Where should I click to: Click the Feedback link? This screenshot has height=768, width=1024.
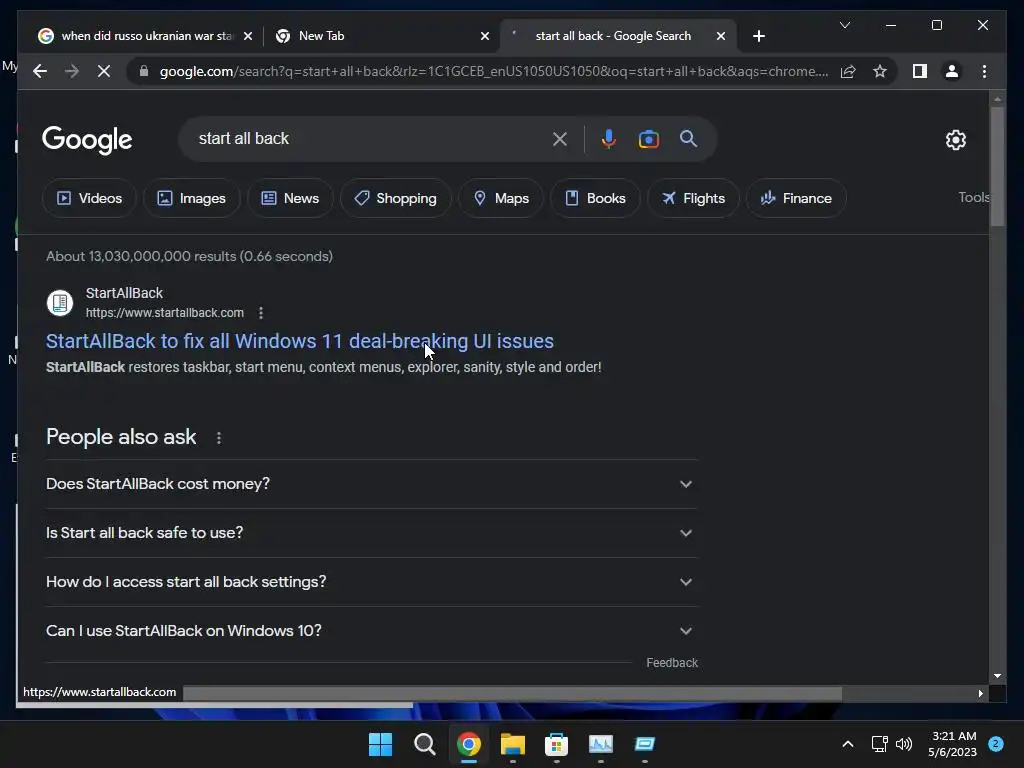point(672,663)
